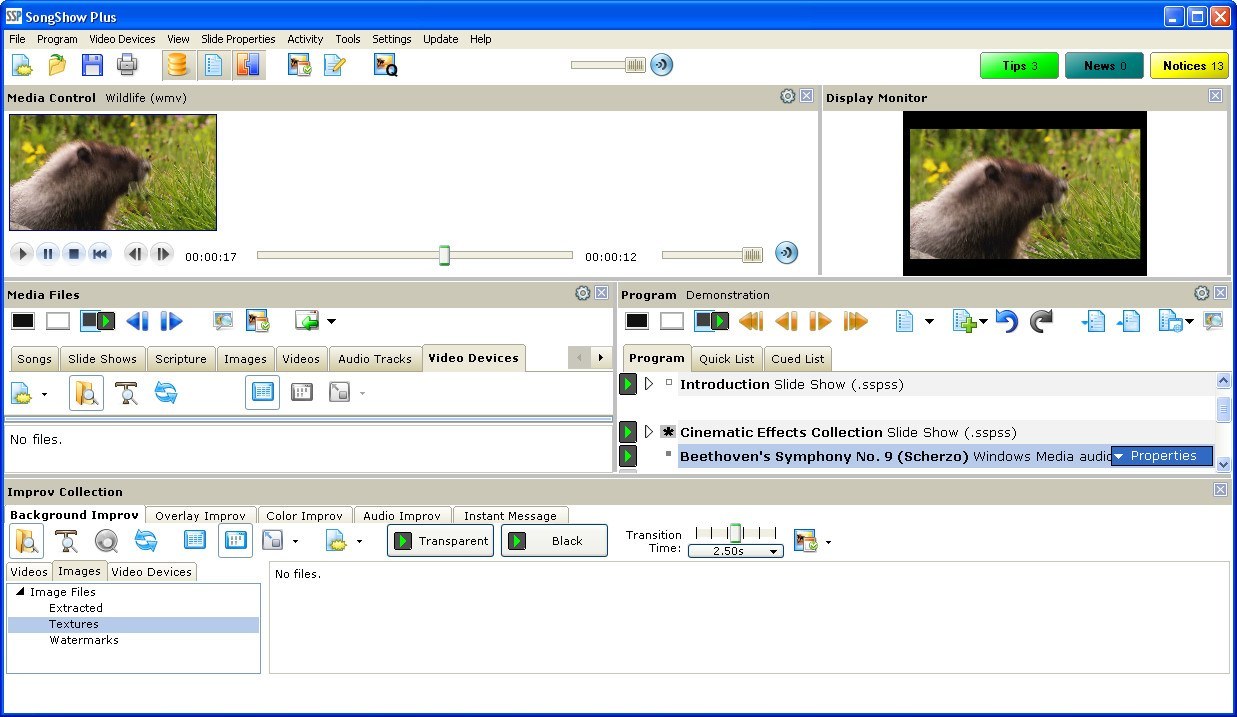Rewind Wildlife video to the beginning
Screen dimensions: 1237x717
(x=100, y=254)
